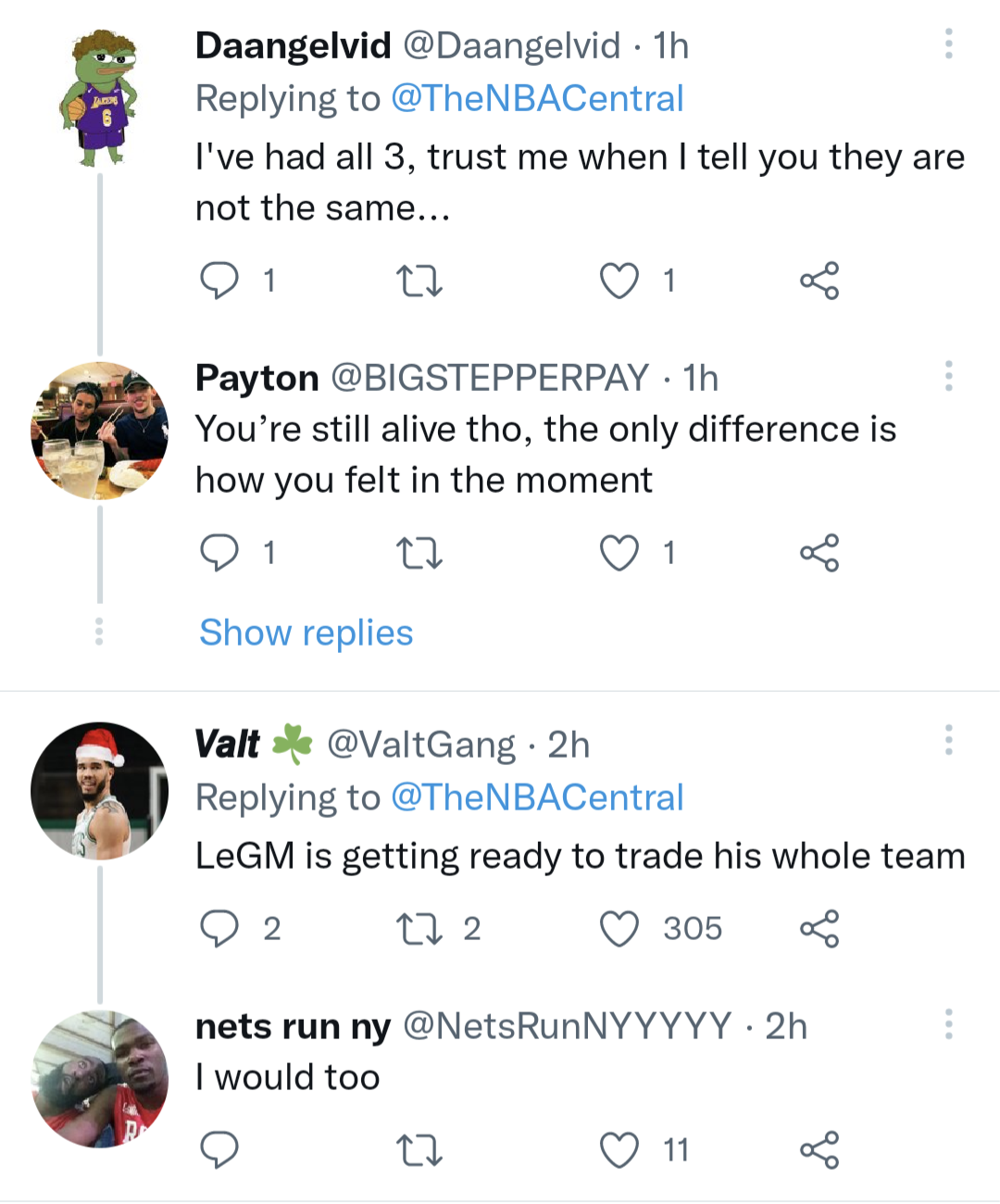Retweet Daangelvid's tweet
Image resolution: width=1000 pixels, height=1204 pixels.
tap(419, 280)
